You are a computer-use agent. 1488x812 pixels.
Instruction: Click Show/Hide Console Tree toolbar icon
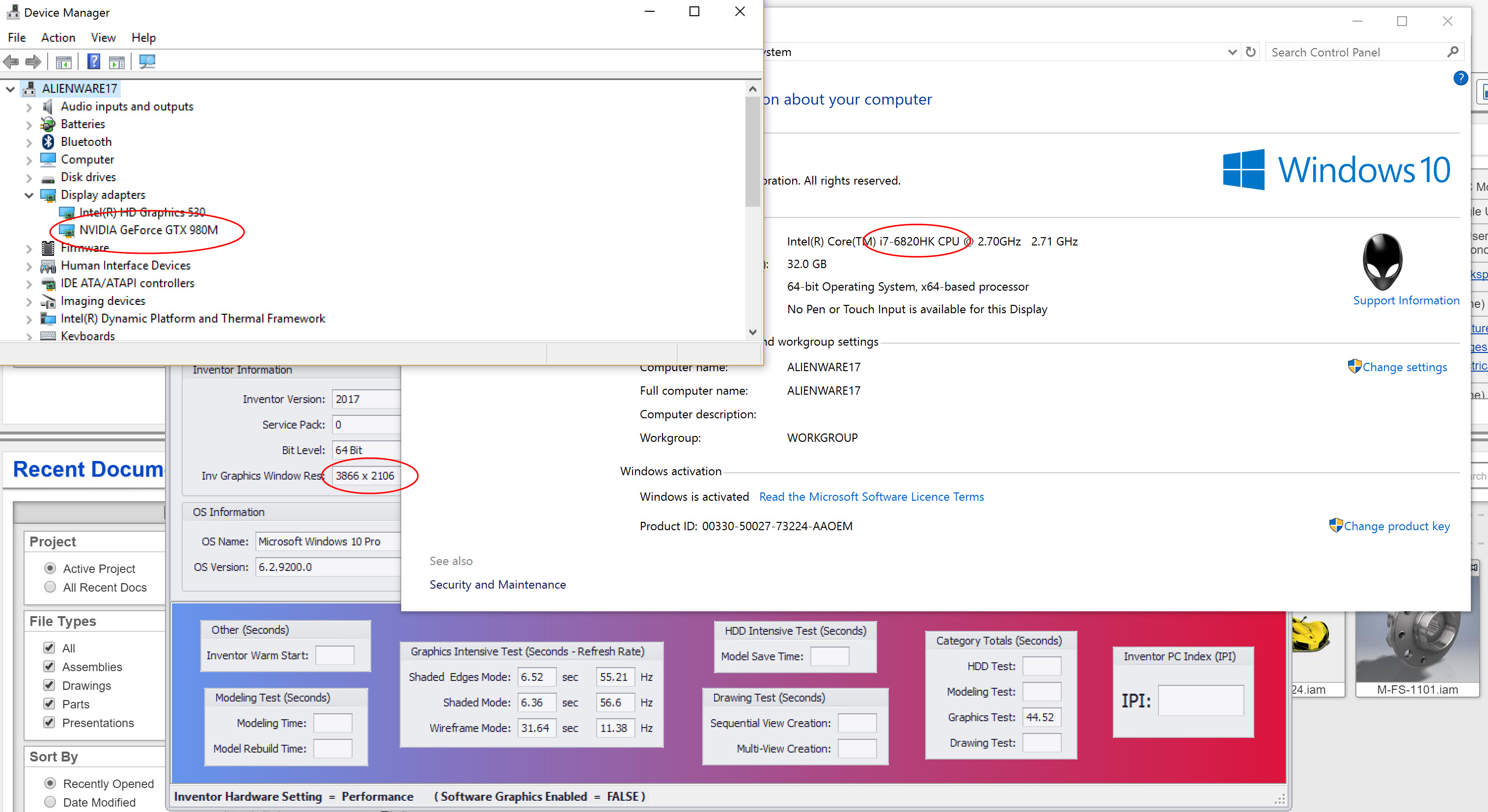click(63, 62)
